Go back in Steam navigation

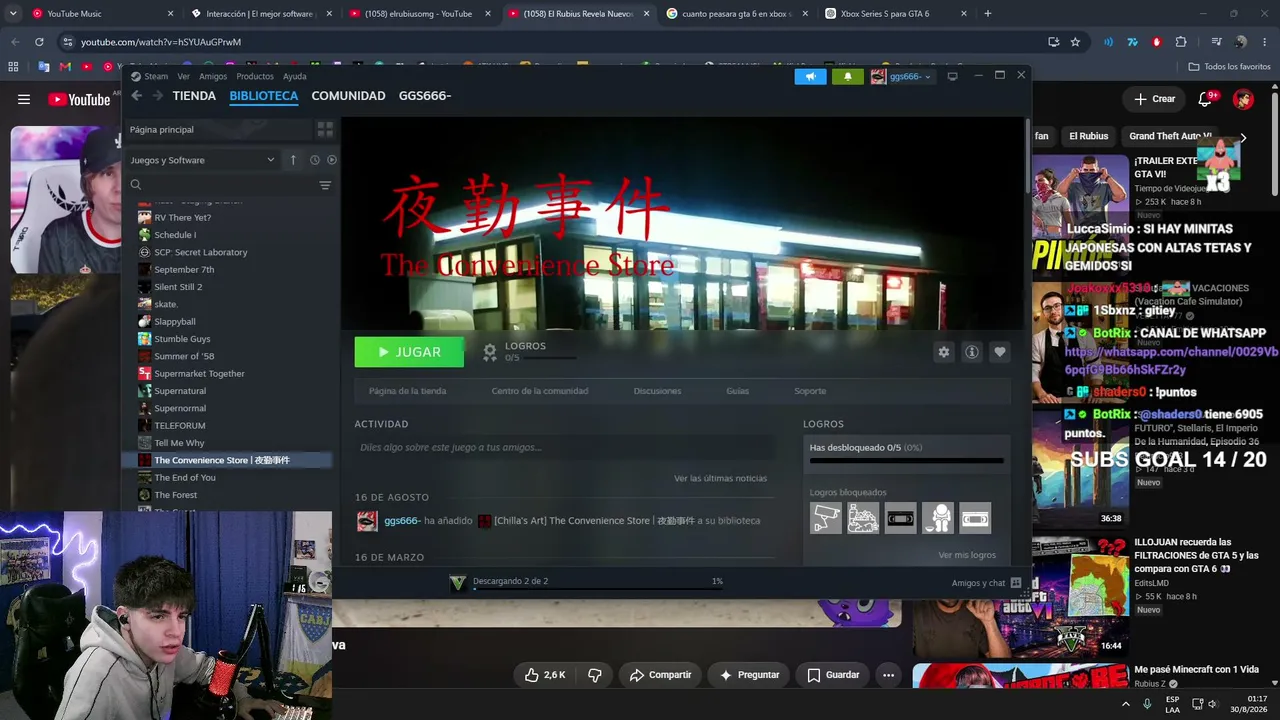click(136, 96)
